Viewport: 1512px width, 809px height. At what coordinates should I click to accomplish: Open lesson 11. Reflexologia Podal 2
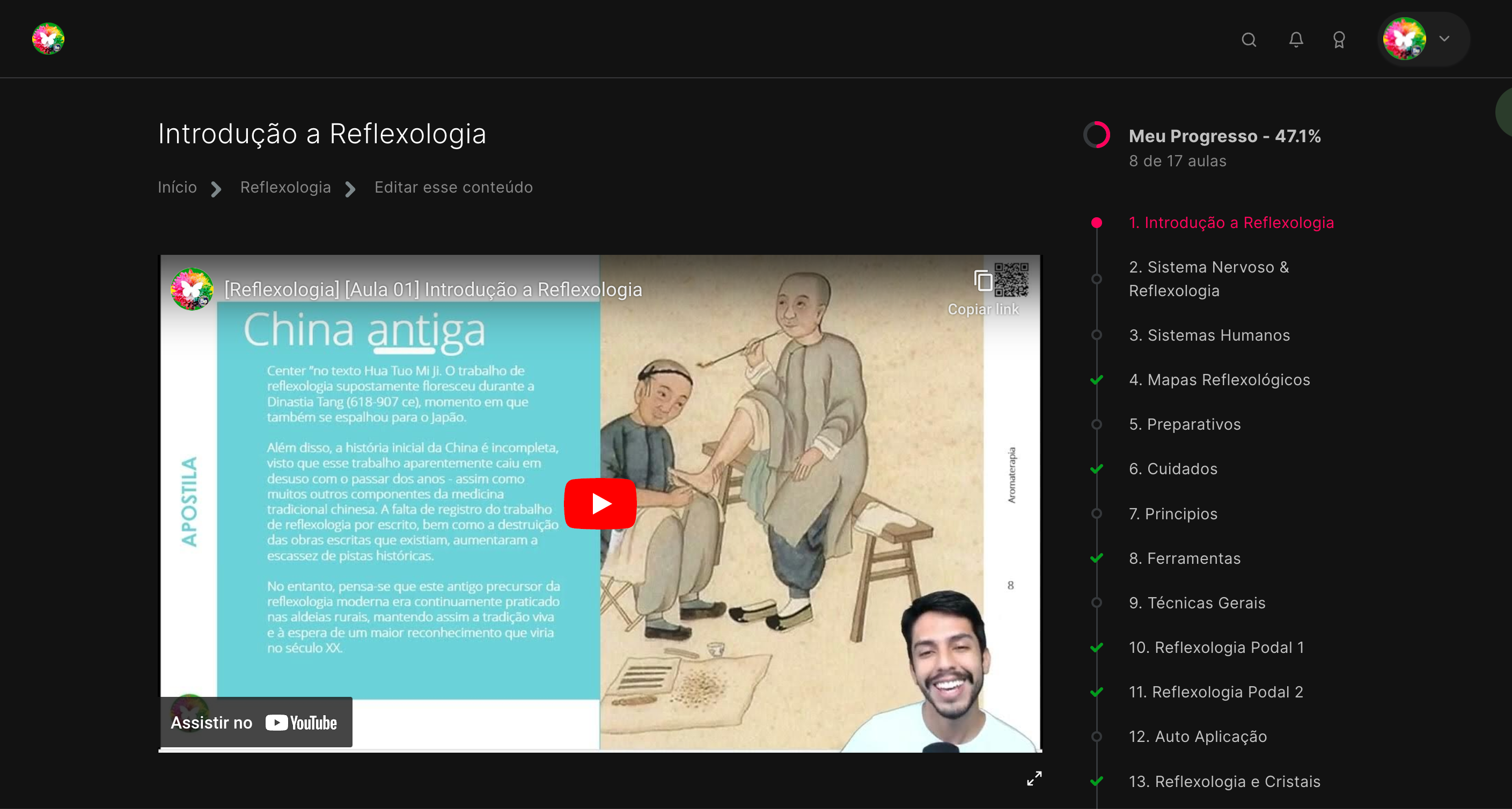1216,692
